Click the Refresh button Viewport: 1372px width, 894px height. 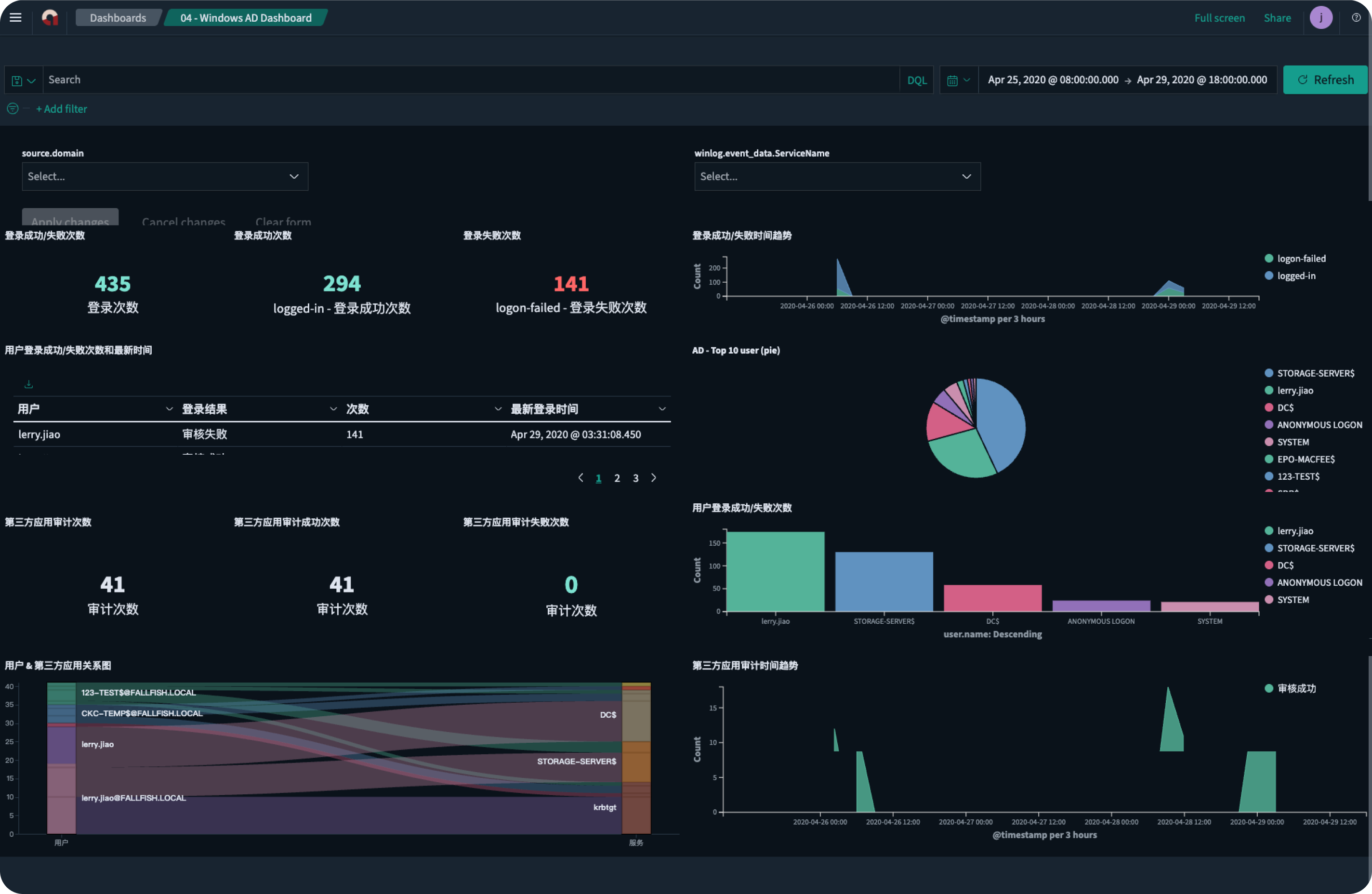coord(1325,79)
